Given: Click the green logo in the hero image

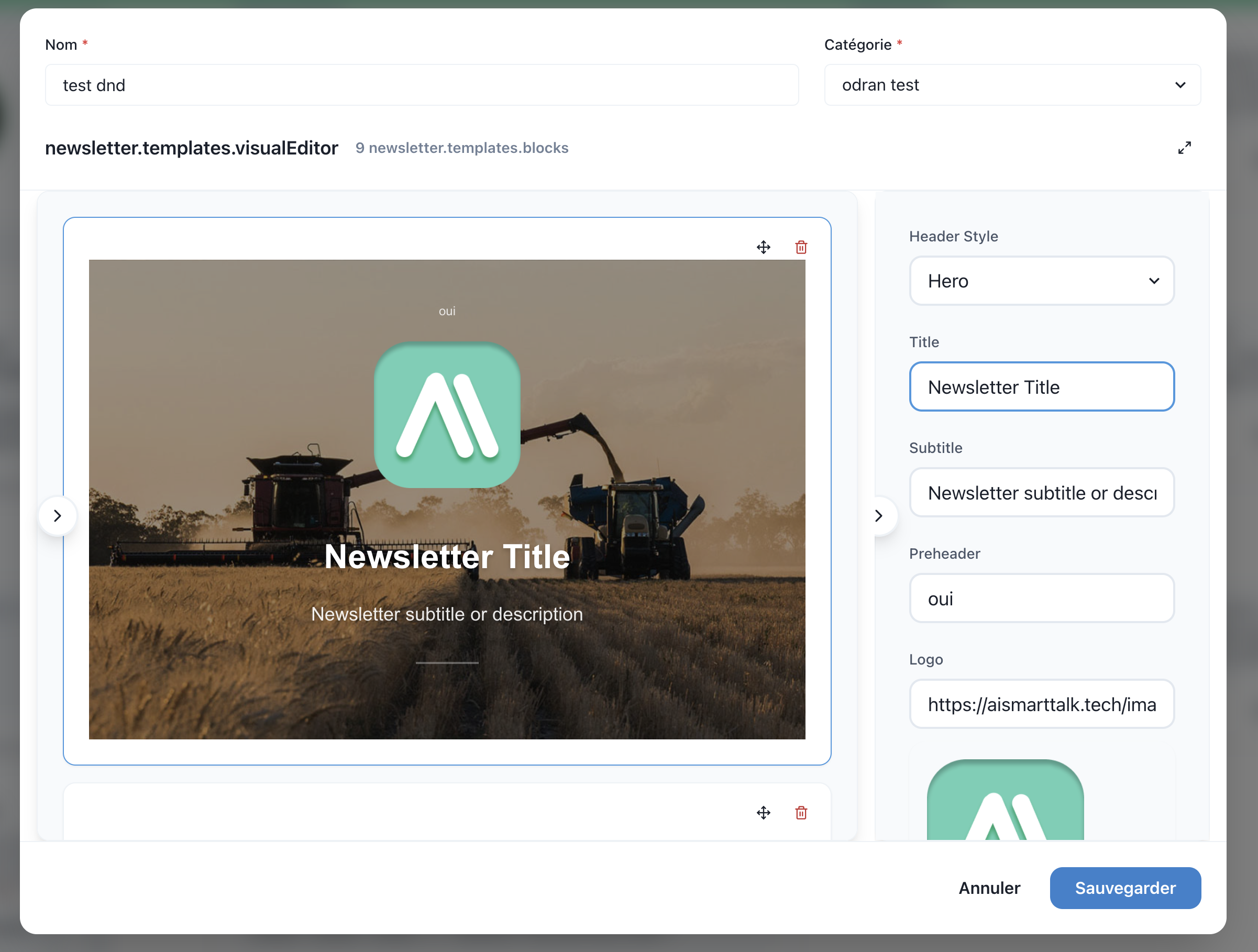Looking at the screenshot, I should 447,415.
